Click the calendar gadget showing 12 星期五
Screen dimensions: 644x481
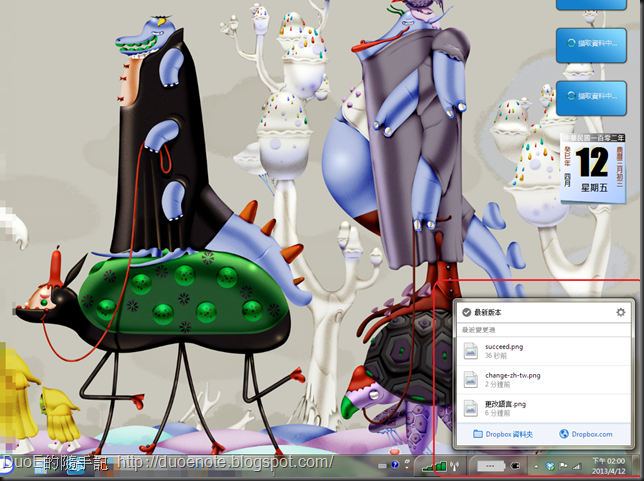[592, 168]
